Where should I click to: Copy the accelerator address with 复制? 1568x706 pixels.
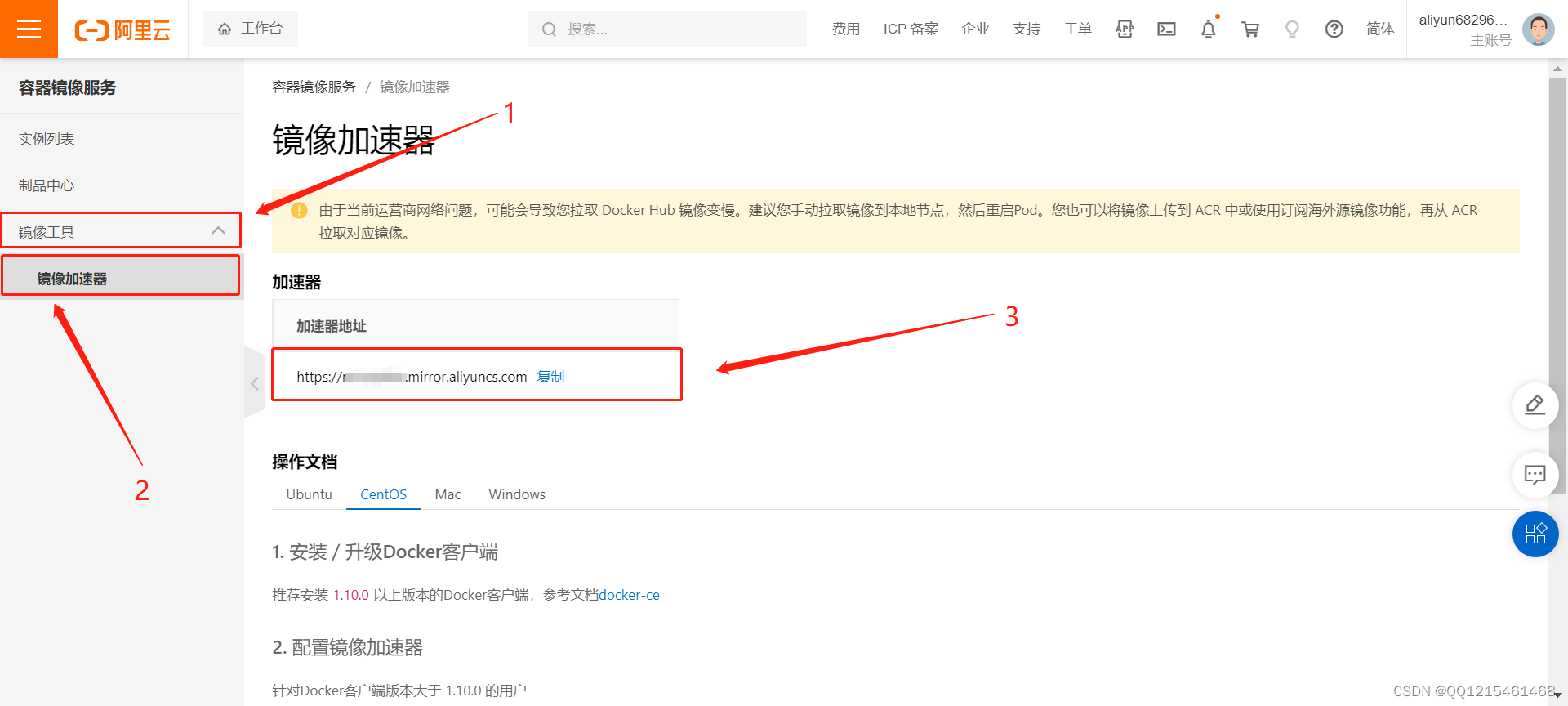pos(550,376)
